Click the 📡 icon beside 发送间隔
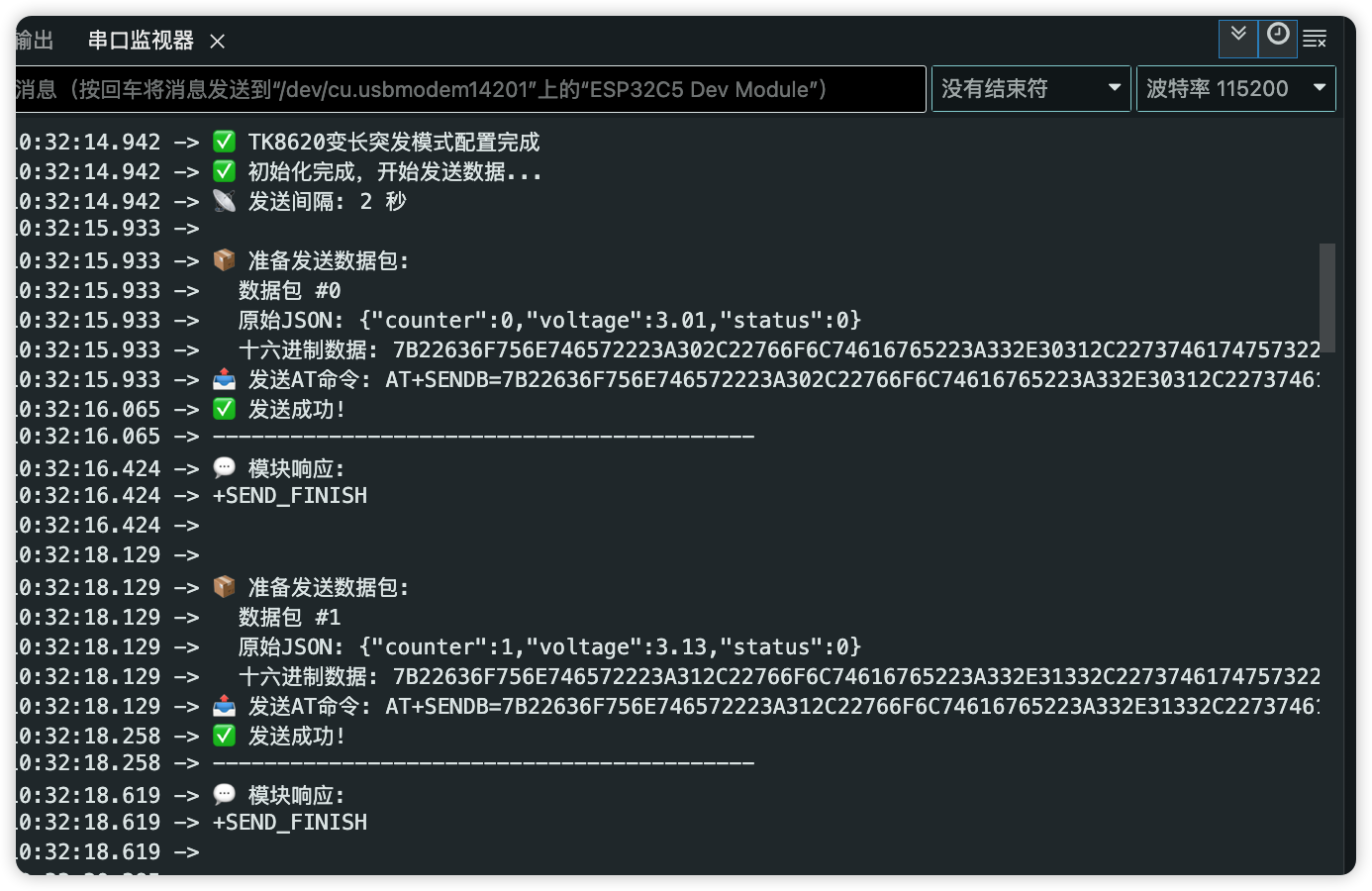Screen dimensions: 1372x891 (x=224, y=200)
